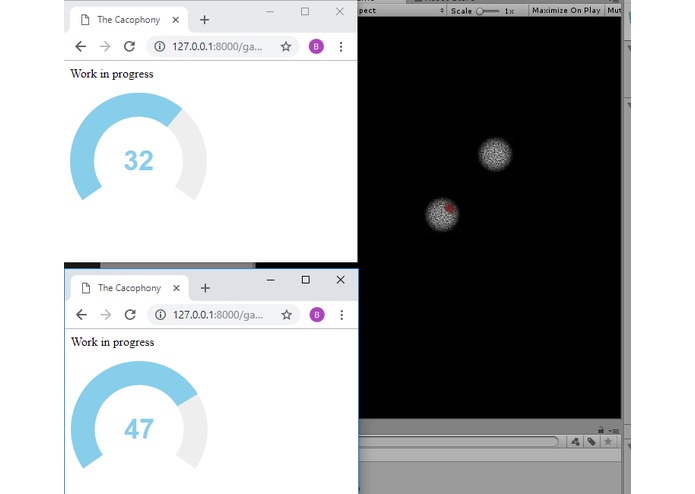Open profile avatar B in top browser window

pos(316,47)
